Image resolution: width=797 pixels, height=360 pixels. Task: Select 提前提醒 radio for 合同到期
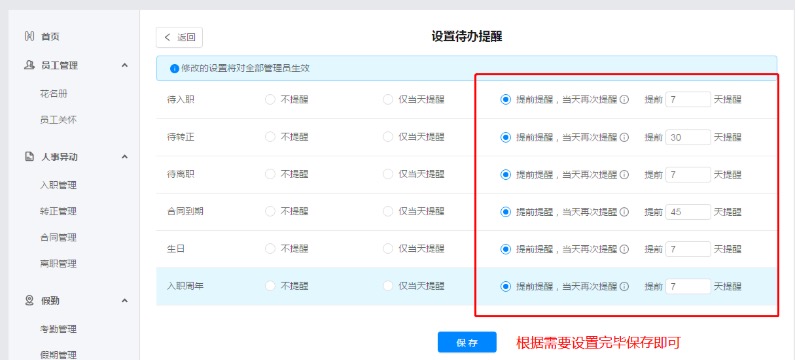(505, 212)
